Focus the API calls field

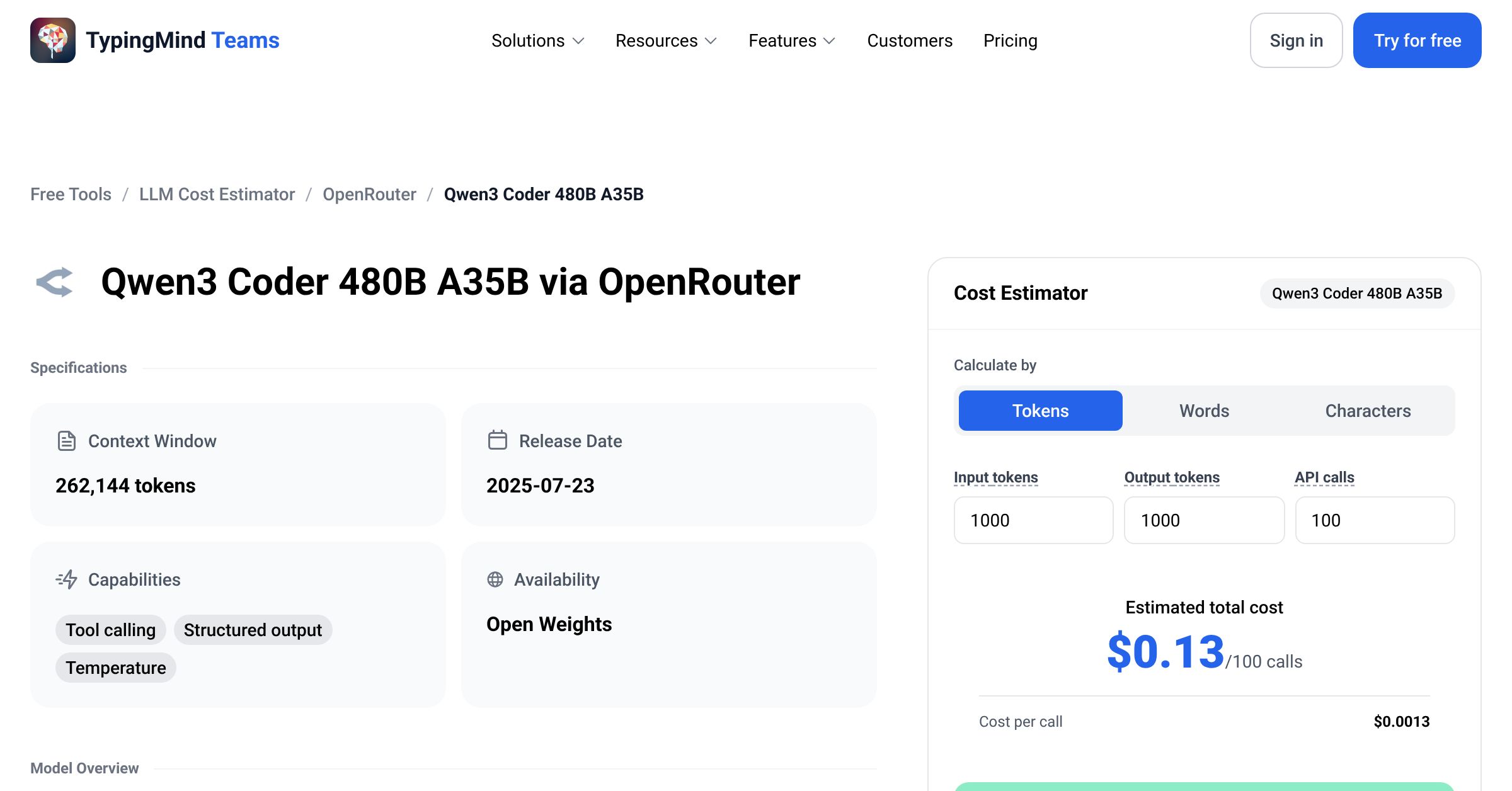click(x=1375, y=520)
